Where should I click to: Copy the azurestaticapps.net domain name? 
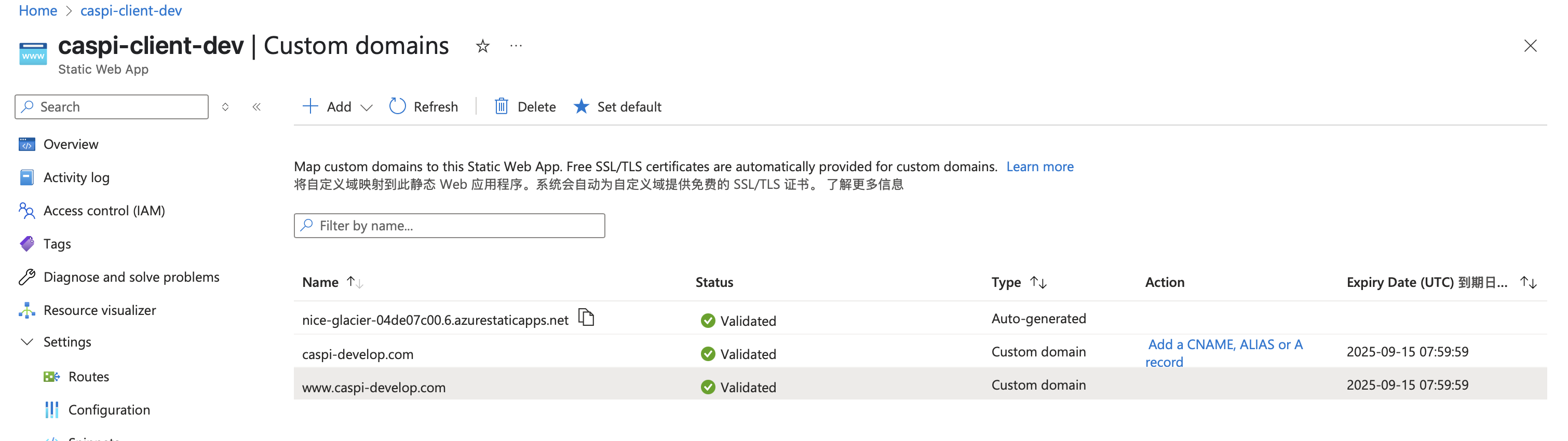pos(586,318)
